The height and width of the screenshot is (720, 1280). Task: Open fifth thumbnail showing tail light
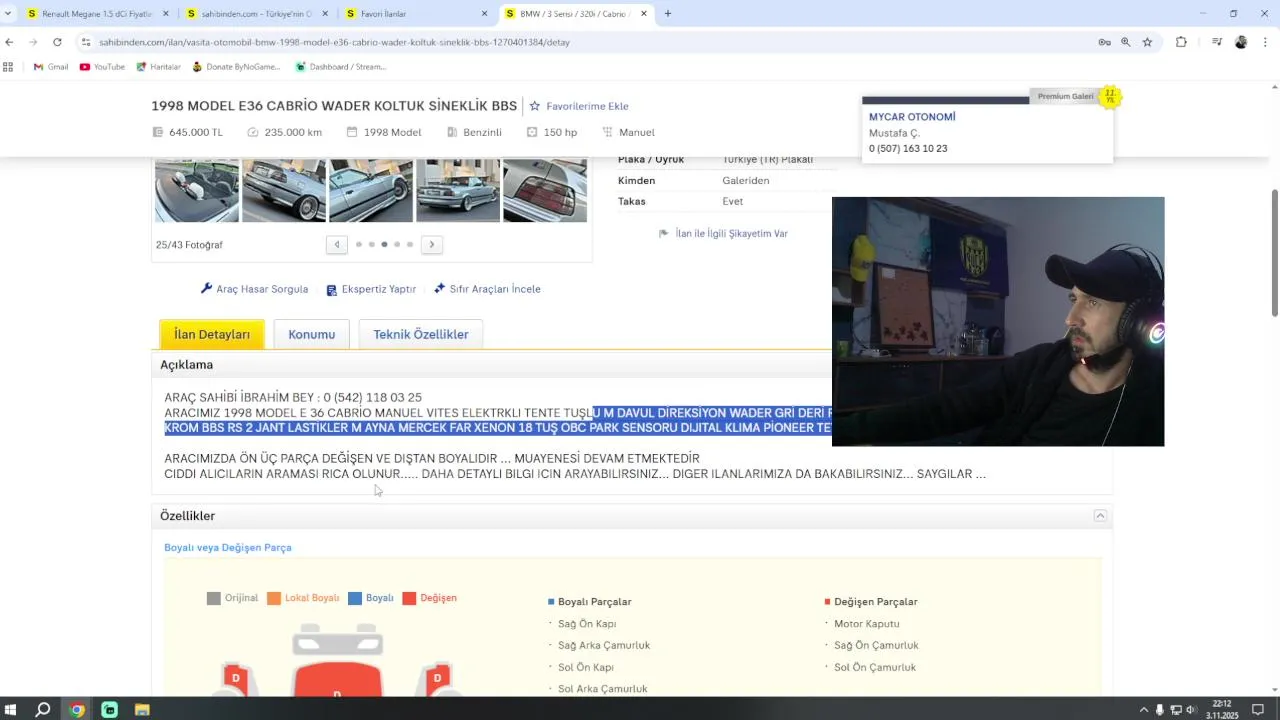click(545, 190)
